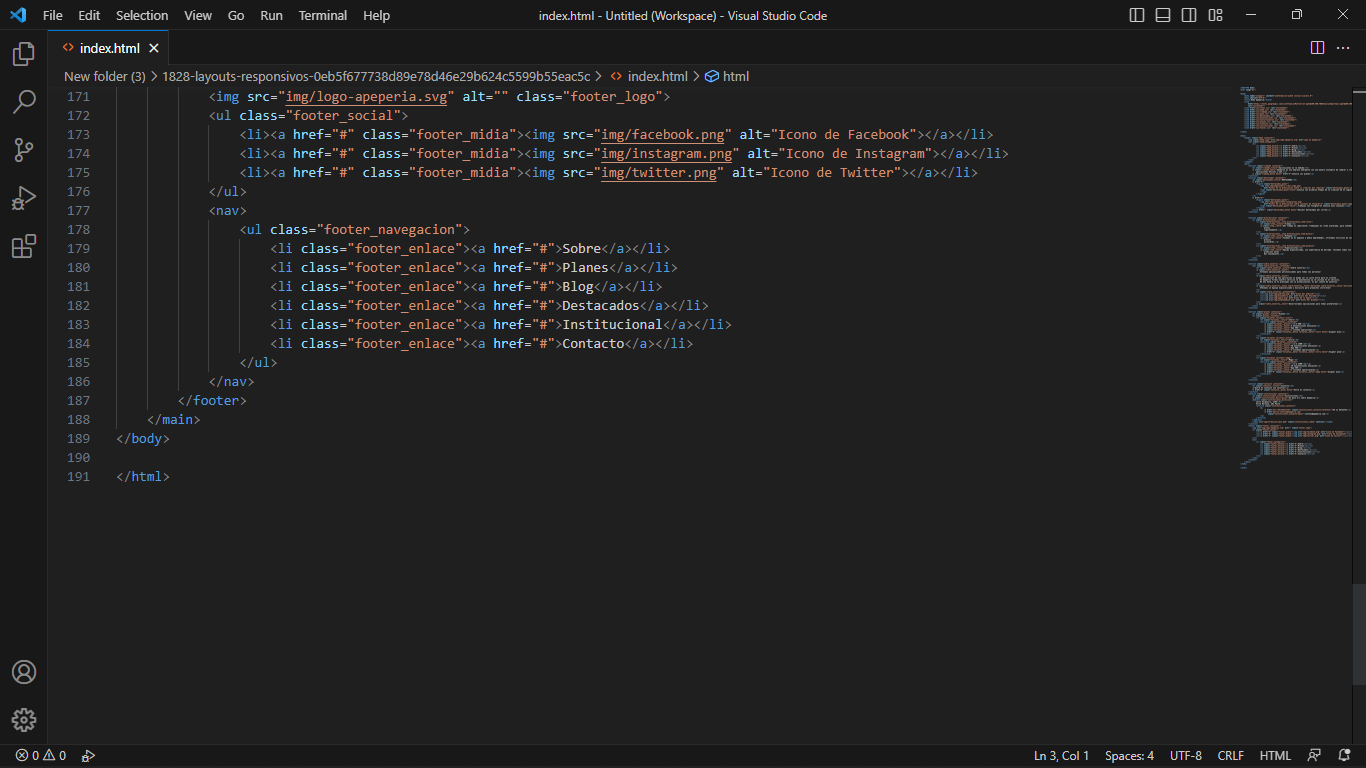Viewport: 1366px width, 768px height.
Task: Click the Accounts icon
Action: 24,672
